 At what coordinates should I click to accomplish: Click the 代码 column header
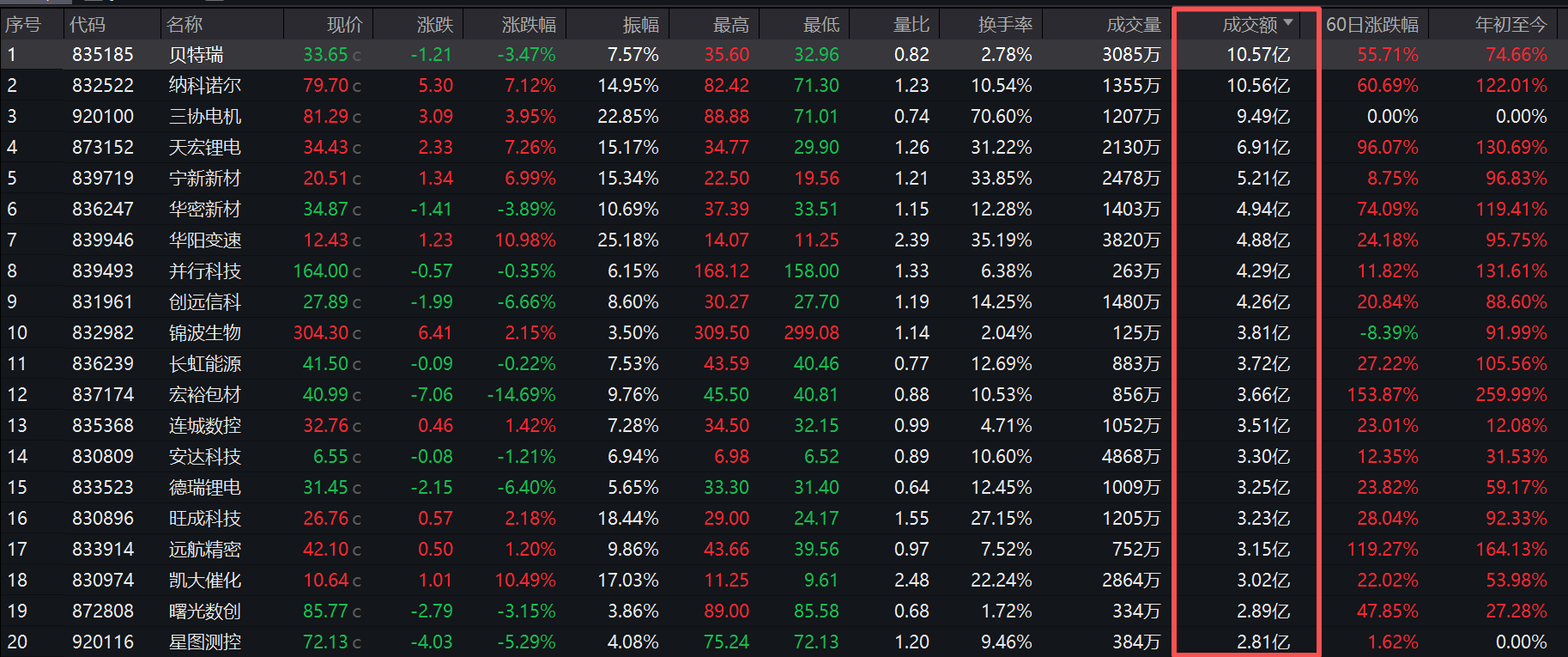click(x=88, y=25)
